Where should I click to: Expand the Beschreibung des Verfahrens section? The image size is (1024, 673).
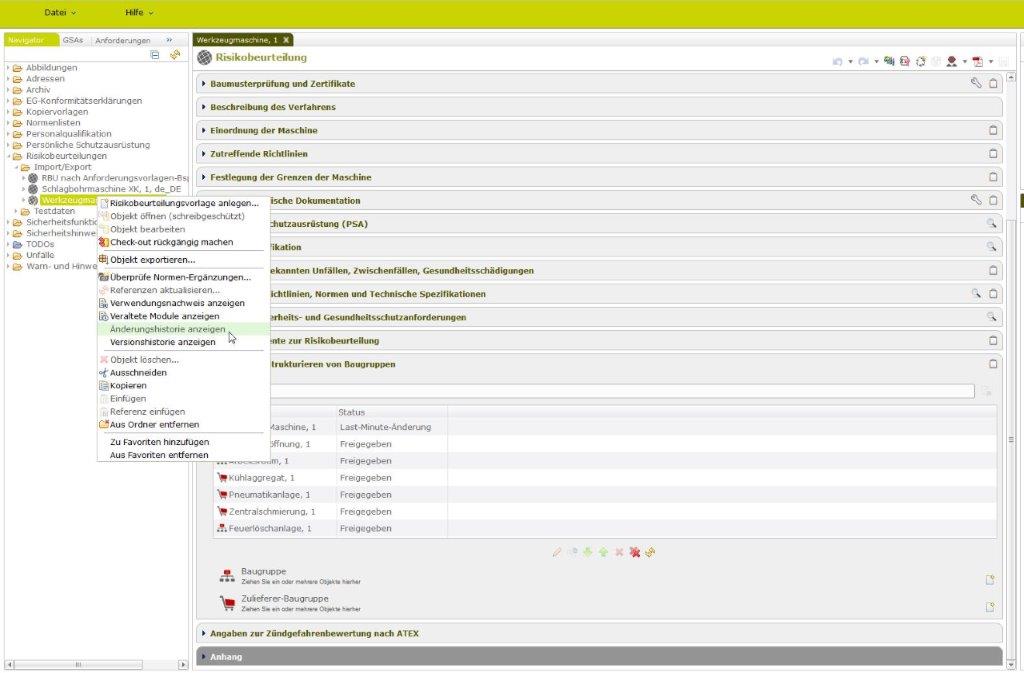(x=273, y=107)
